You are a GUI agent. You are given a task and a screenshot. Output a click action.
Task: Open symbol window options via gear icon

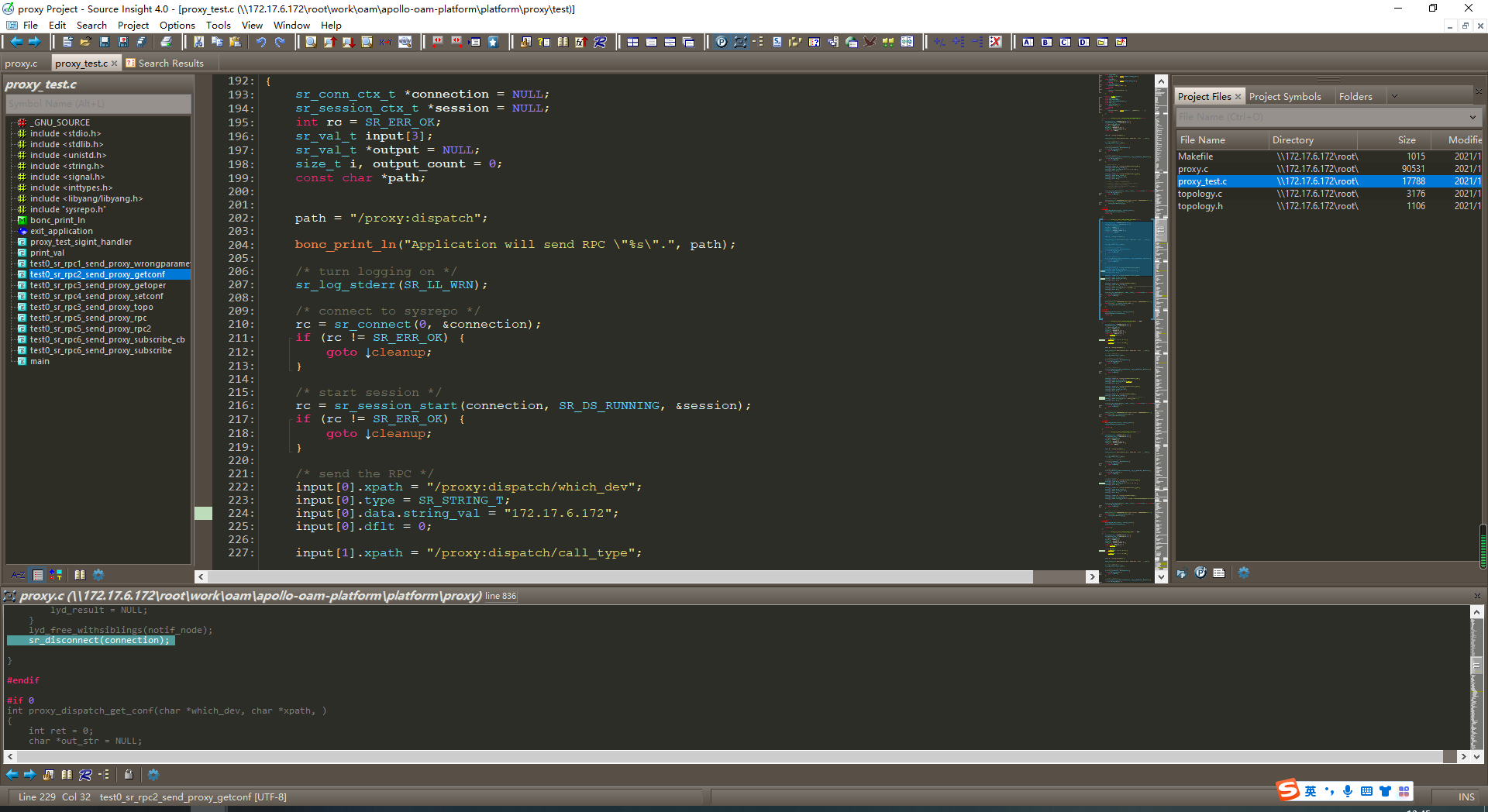(98, 575)
